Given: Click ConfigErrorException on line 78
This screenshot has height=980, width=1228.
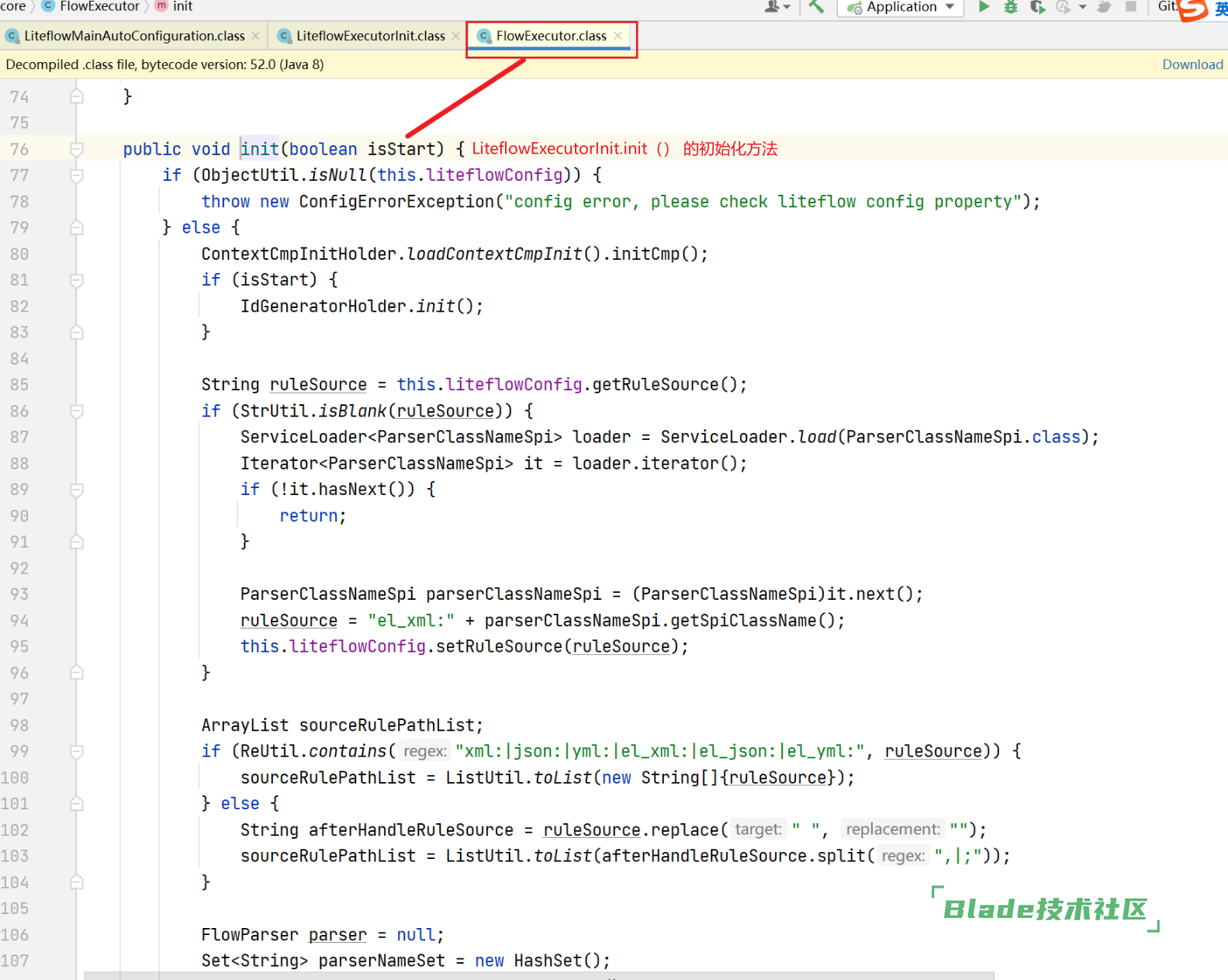Looking at the screenshot, I should 396,202.
